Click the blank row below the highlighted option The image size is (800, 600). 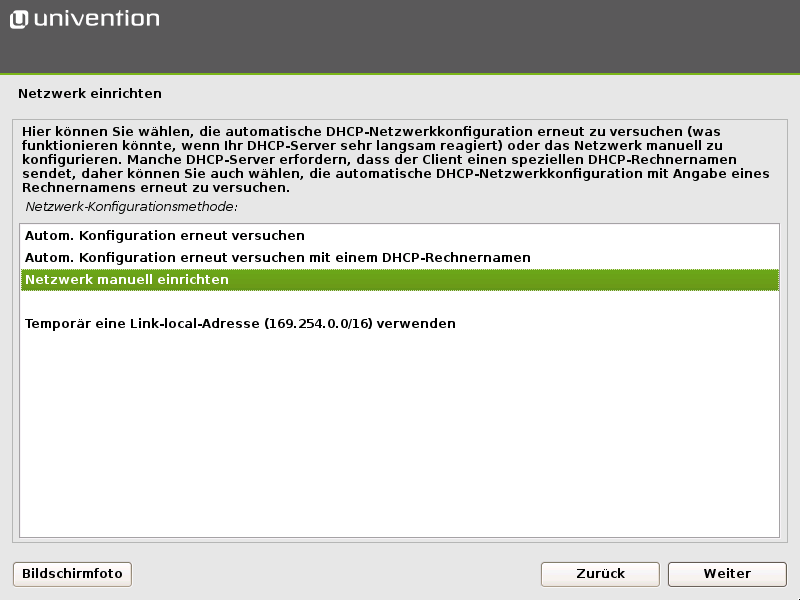click(400, 302)
